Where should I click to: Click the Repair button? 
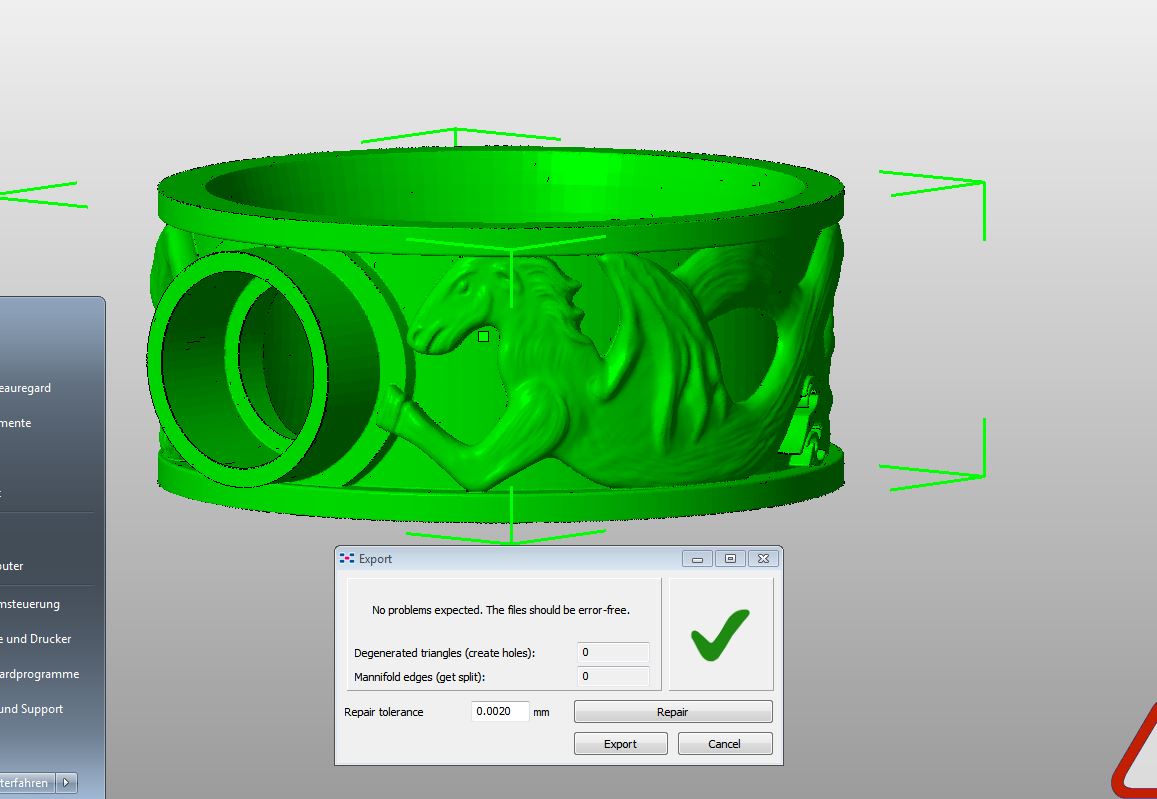point(672,712)
